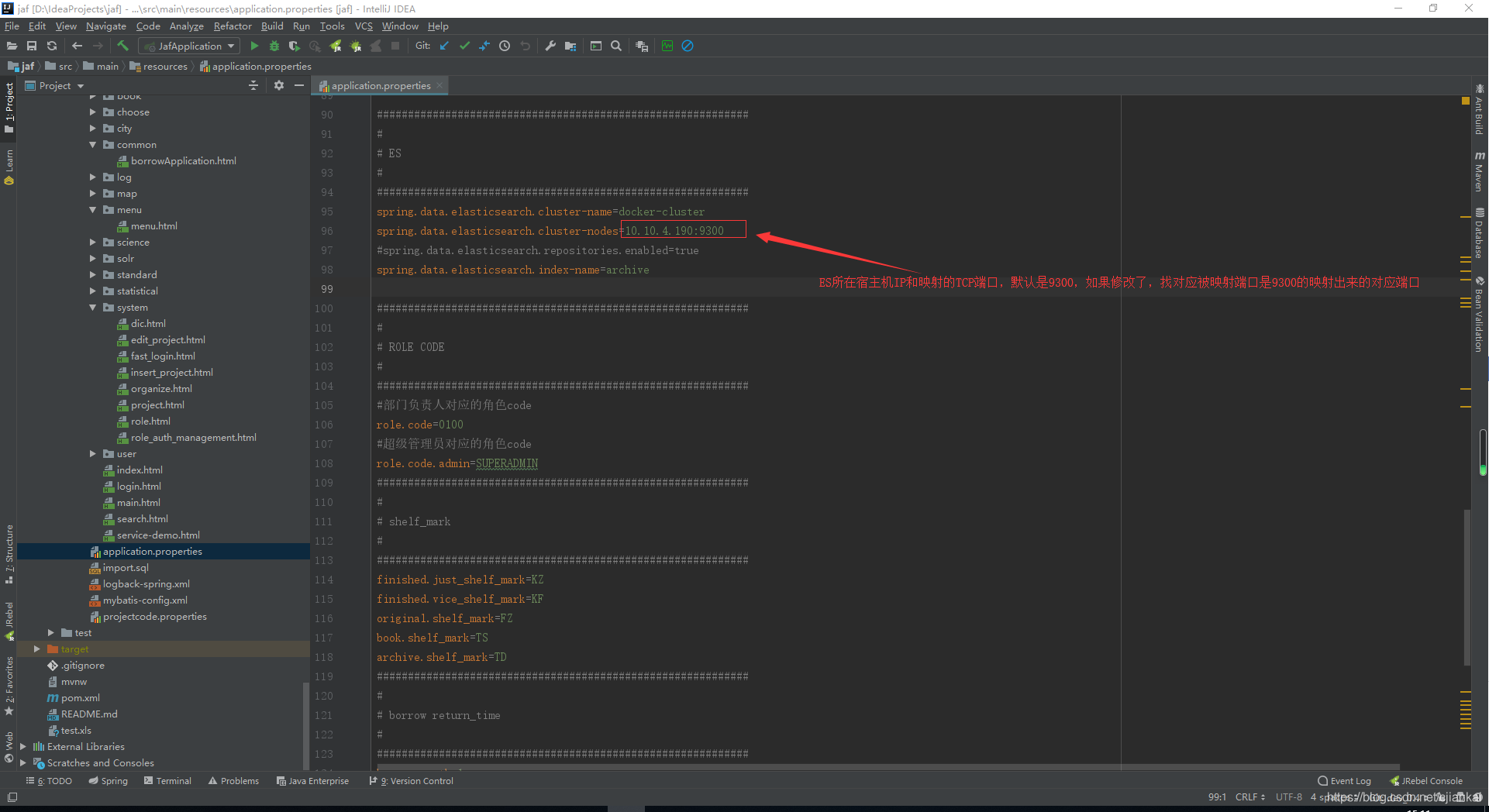Click the Run Anything window icon
1489x812 pixels.
click(596, 46)
